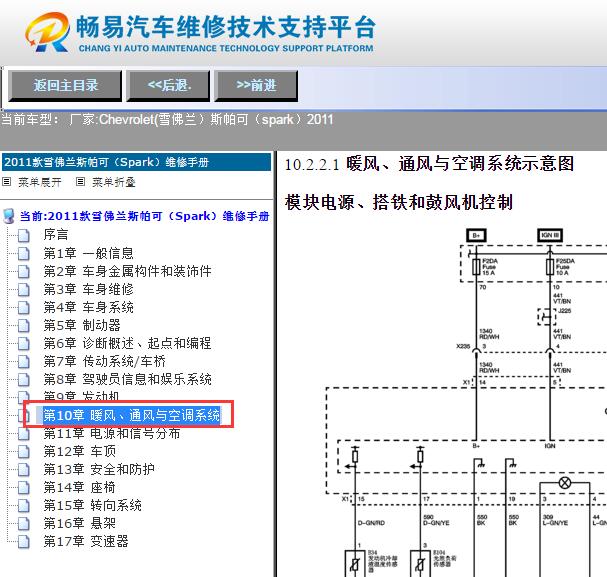Screen dimensions: 607x577
Task: Click the page icon beside 第11章
Action: pyautogui.click(x=24, y=433)
